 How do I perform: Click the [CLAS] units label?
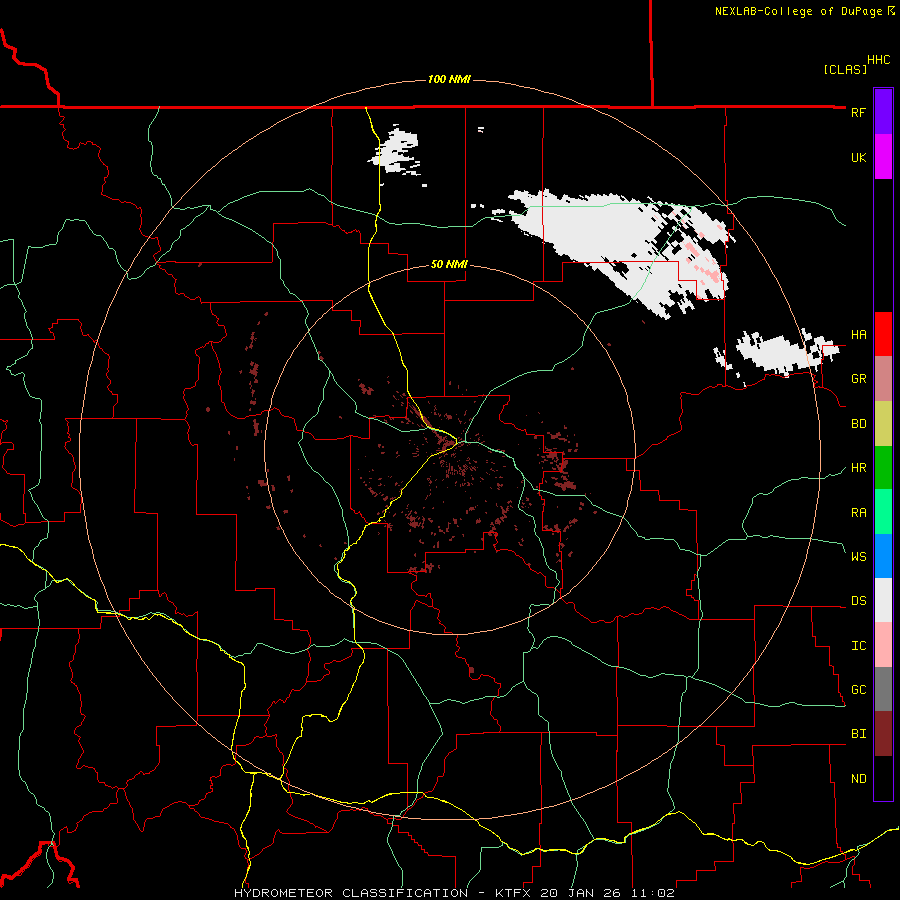pyautogui.click(x=845, y=69)
